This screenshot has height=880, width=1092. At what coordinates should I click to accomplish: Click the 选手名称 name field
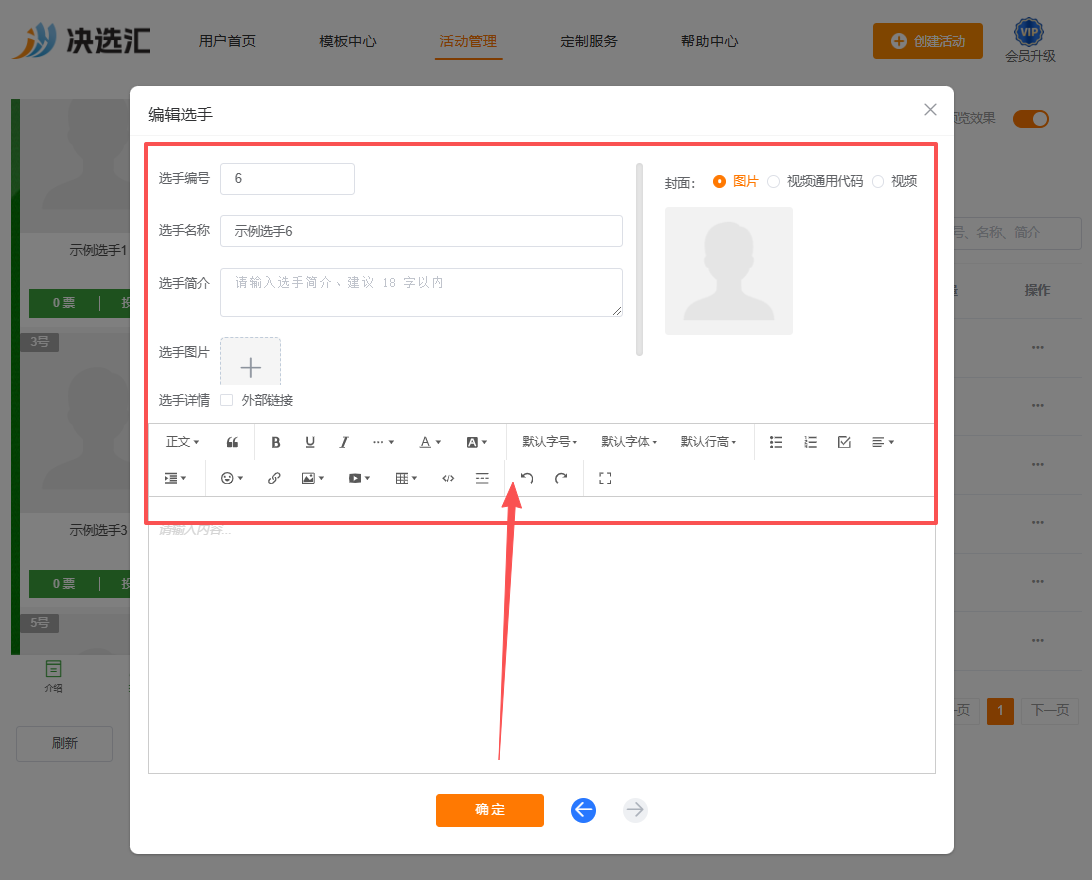(x=421, y=231)
